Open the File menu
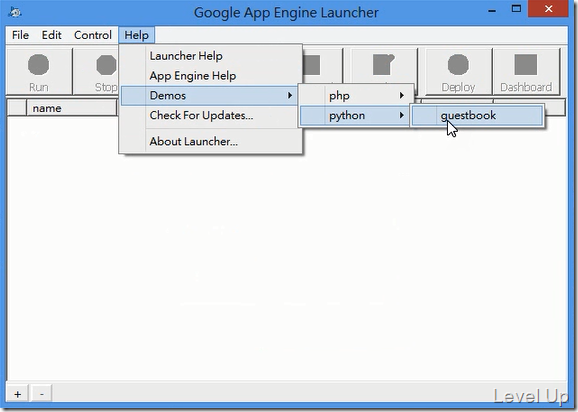The width and height of the screenshot is (578, 412). click(20, 35)
